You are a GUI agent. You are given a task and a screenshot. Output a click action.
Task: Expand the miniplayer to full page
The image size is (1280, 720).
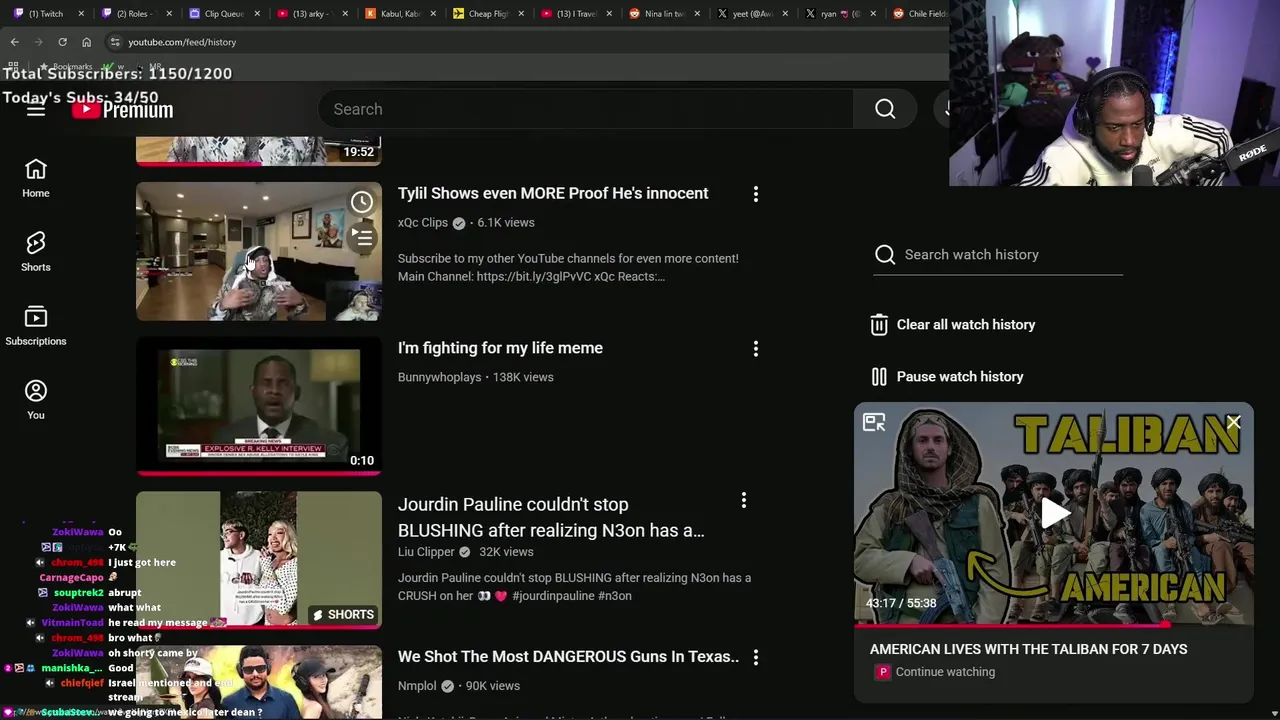874,422
